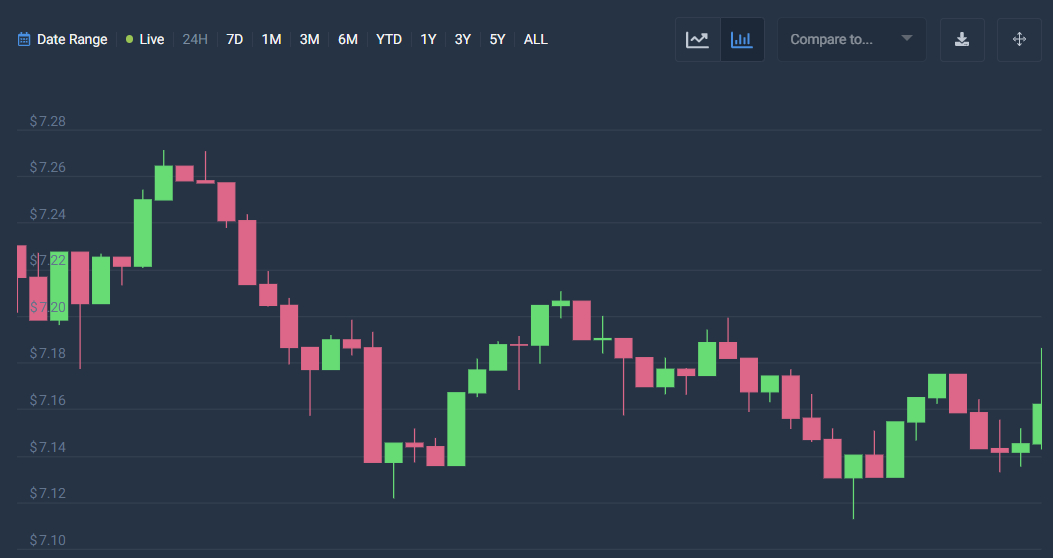
Task: Click the $7.10 price axis label
Action: 48,540
